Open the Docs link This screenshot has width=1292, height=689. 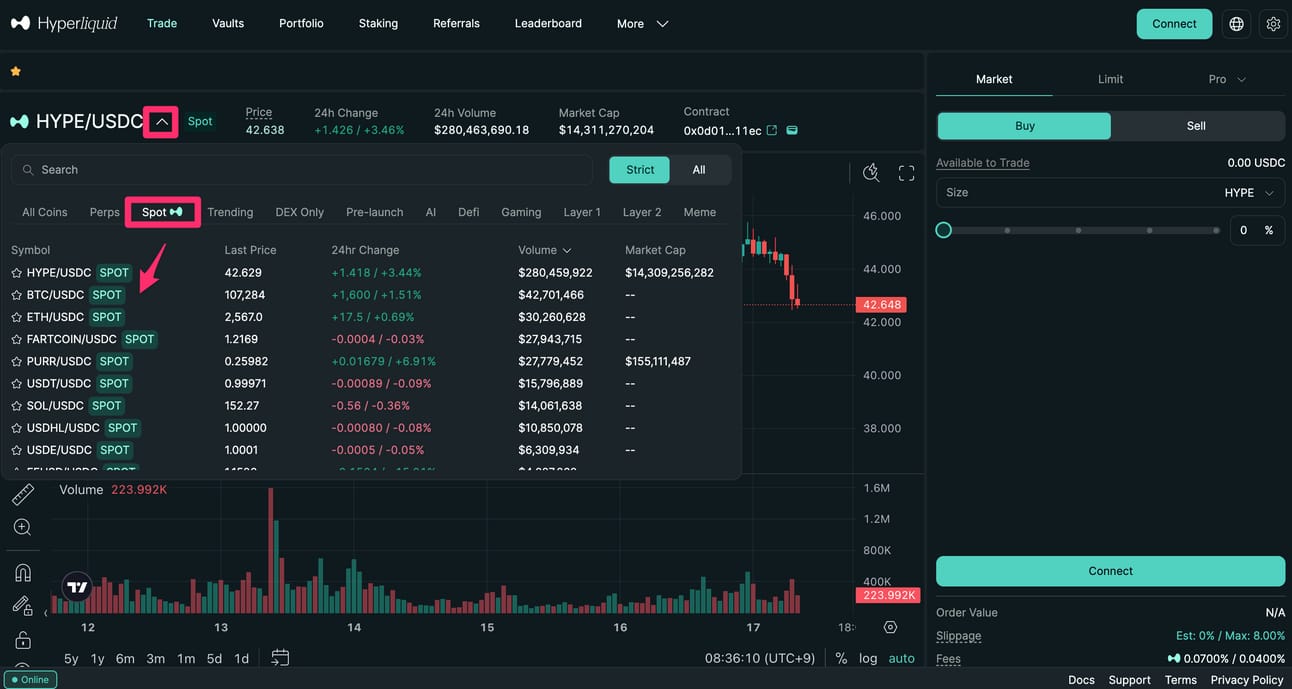click(x=1081, y=680)
